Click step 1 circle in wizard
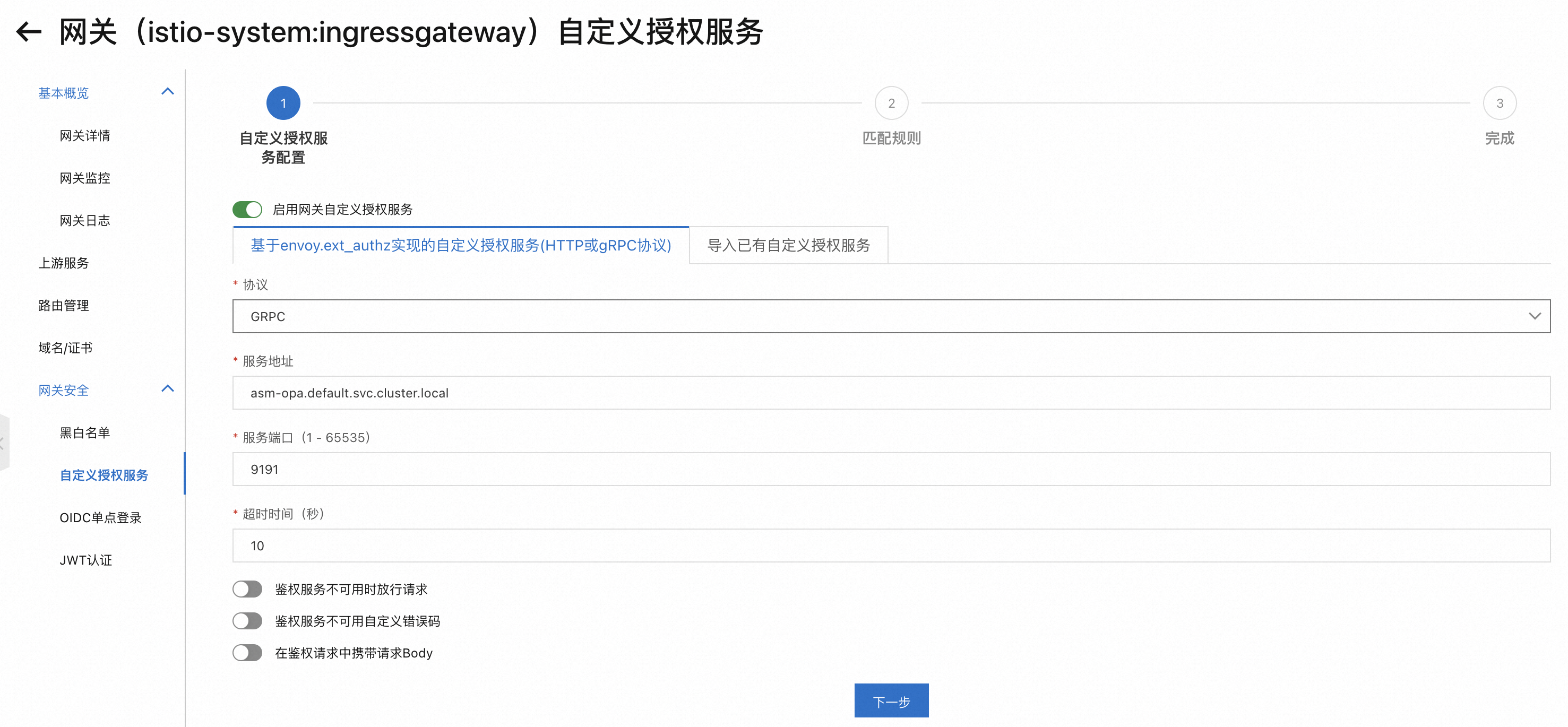The height and width of the screenshot is (727, 1568). [x=283, y=103]
